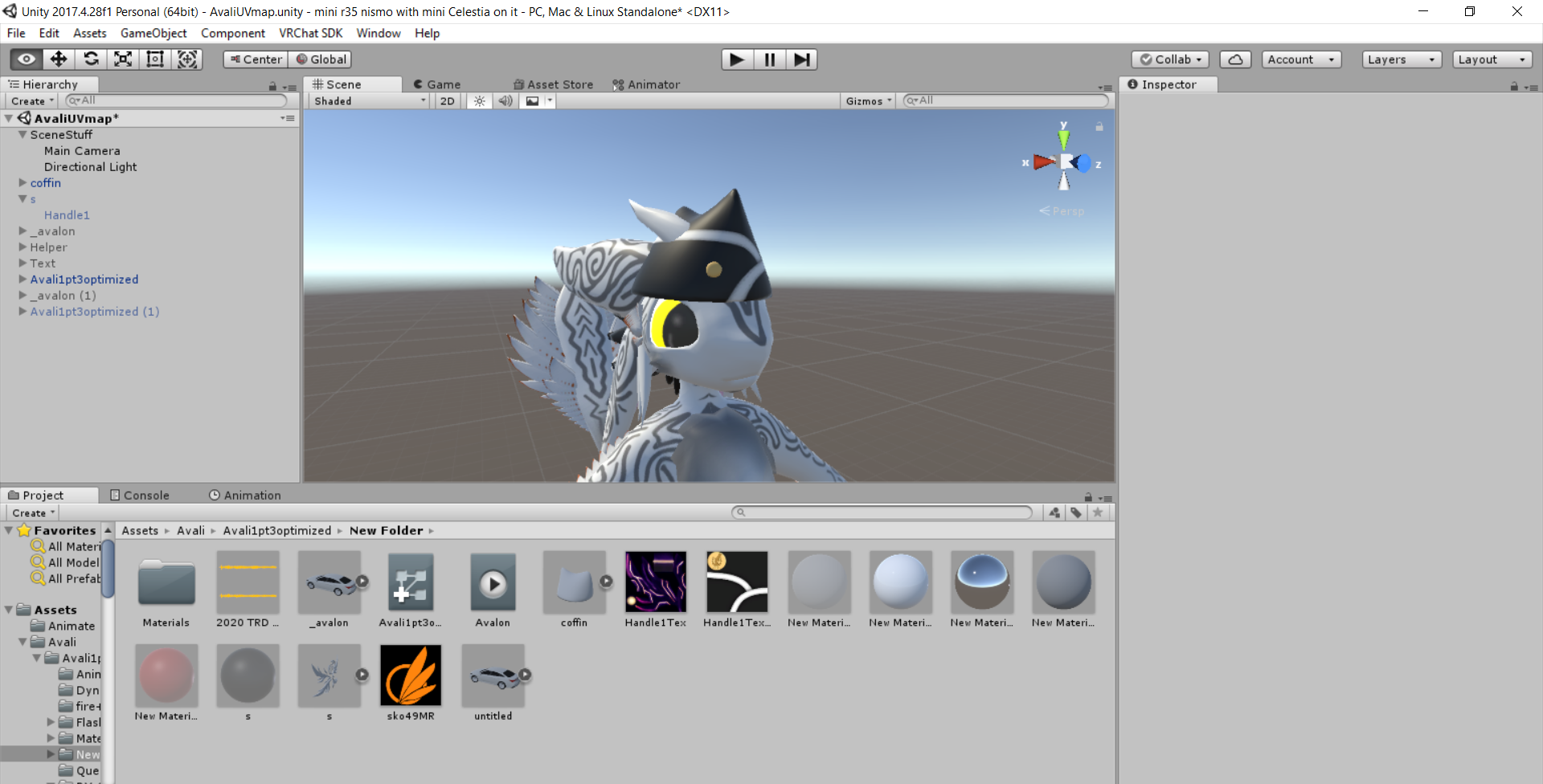Image resolution: width=1543 pixels, height=784 pixels.
Task: Toggle scene audio speaker icon
Action: 505,101
